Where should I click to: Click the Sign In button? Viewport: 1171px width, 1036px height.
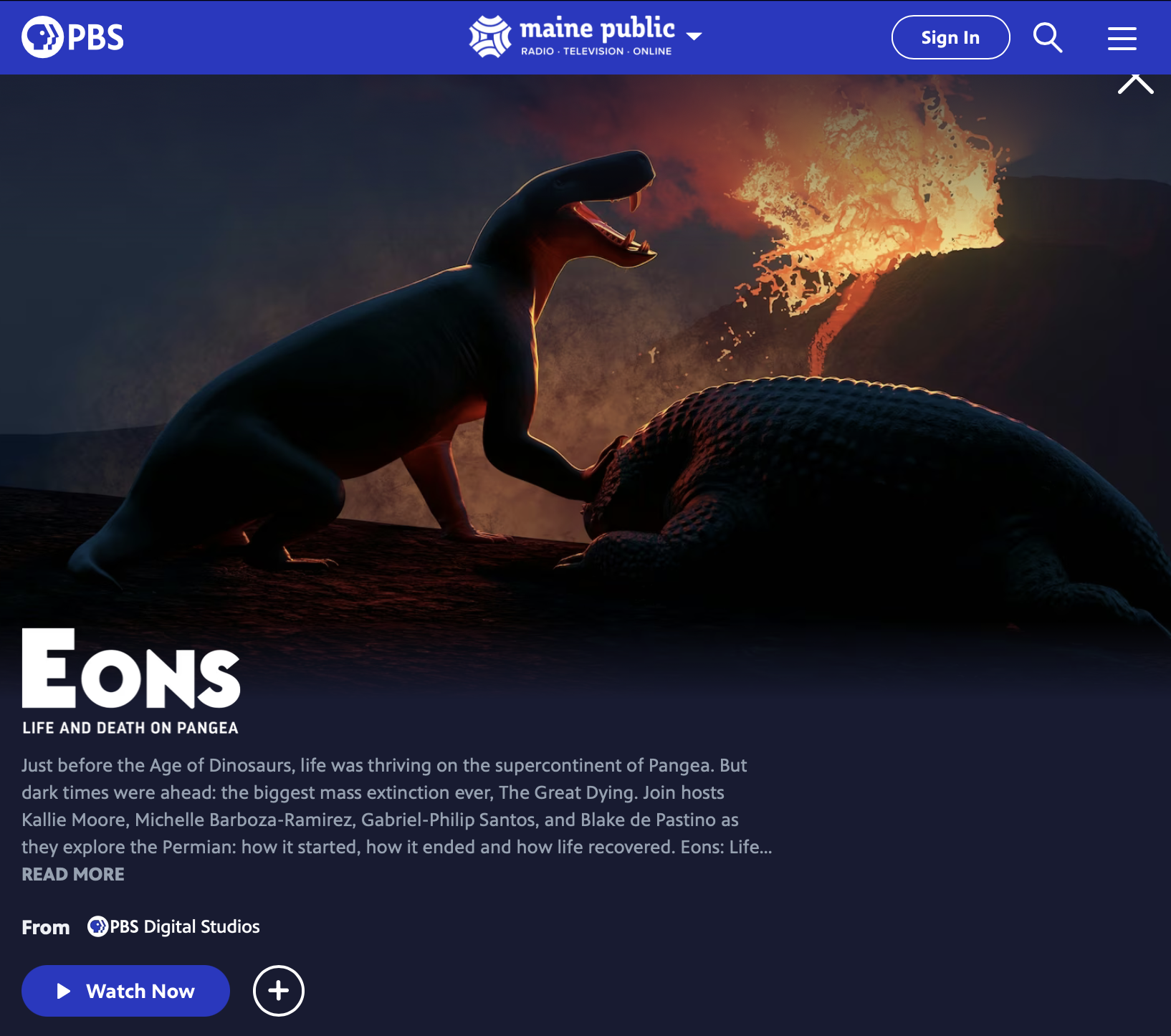point(950,37)
